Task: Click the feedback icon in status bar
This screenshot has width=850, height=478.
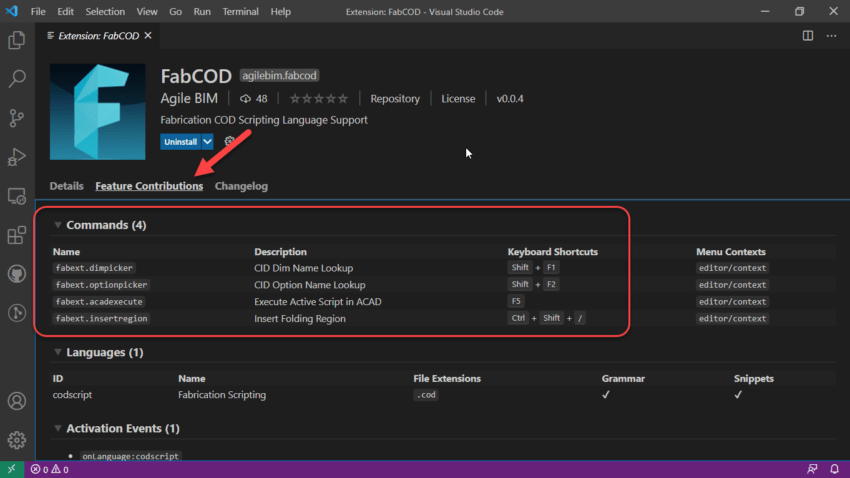Action: point(812,469)
